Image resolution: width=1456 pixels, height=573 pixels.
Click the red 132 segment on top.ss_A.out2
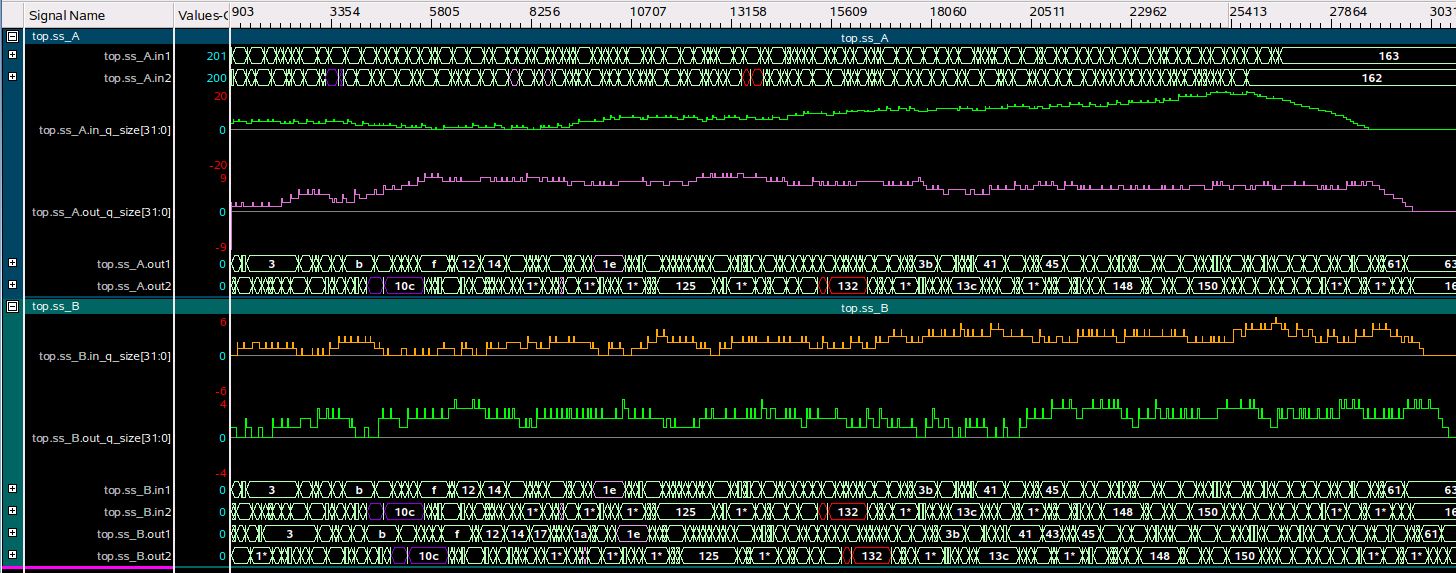(848, 286)
